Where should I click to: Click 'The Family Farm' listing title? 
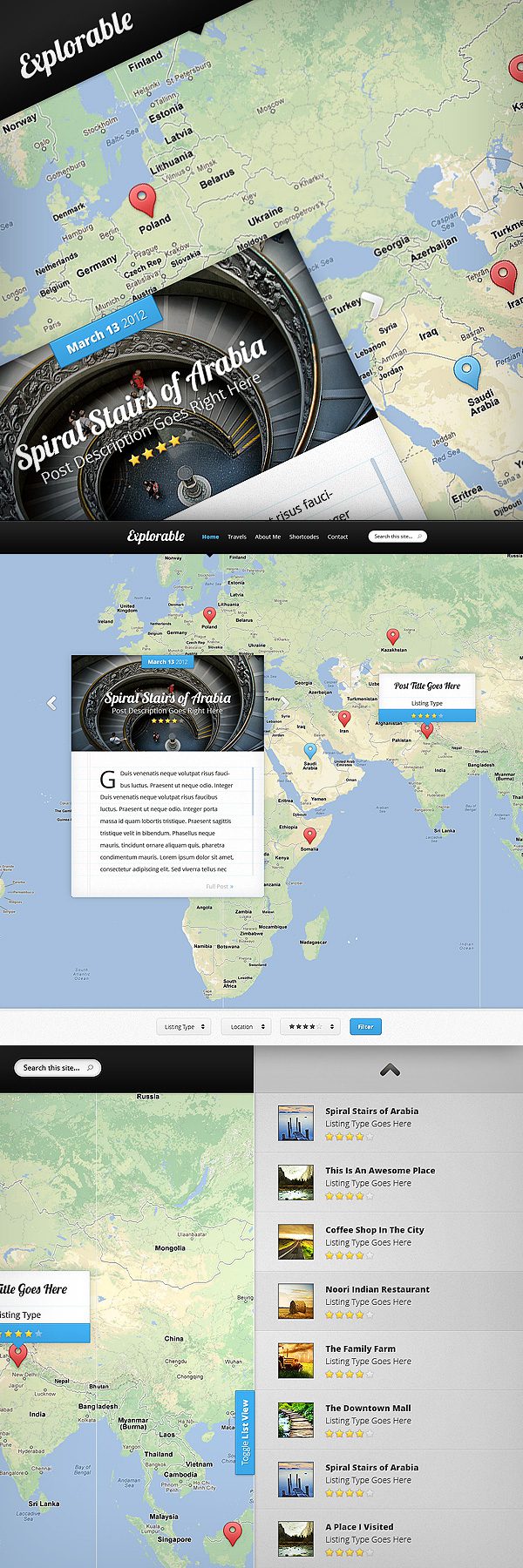tap(360, 1348)
